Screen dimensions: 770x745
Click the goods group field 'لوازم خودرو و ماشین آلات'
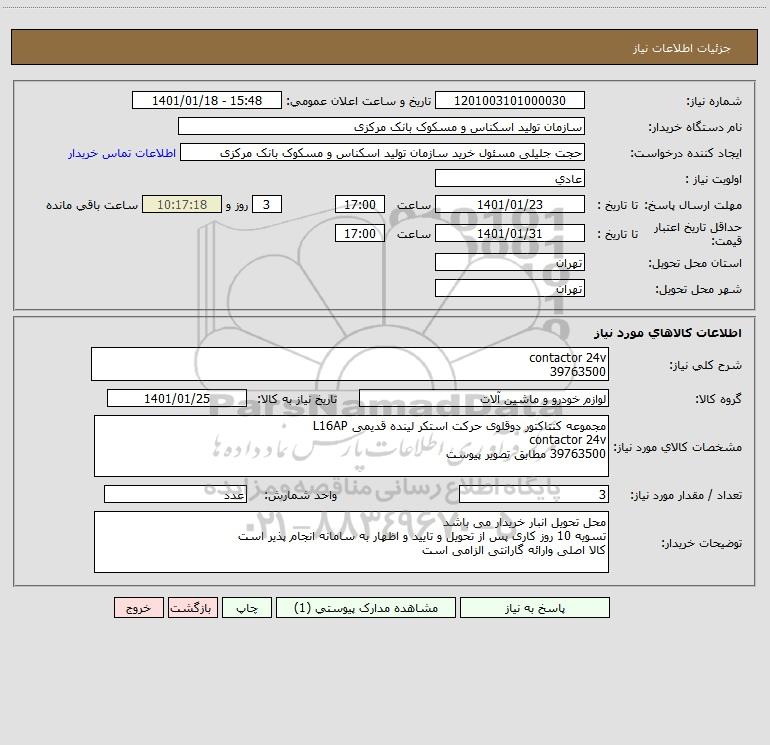[484, 398]
